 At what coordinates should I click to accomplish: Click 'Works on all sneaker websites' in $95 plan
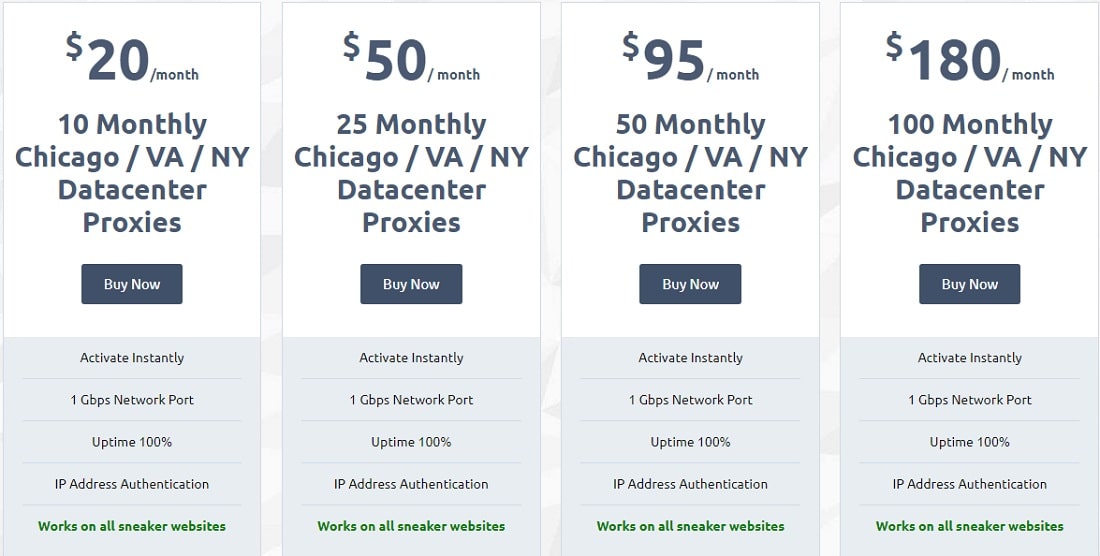coord(690,526)
